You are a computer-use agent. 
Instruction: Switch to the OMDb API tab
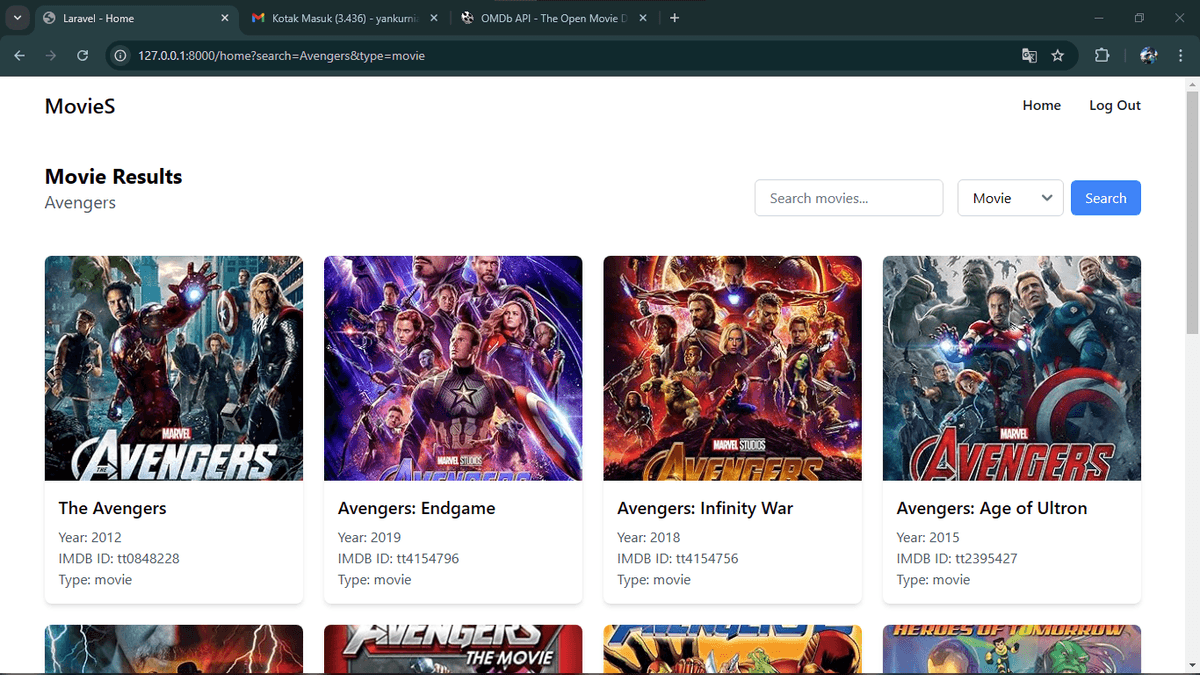point(545,18)
